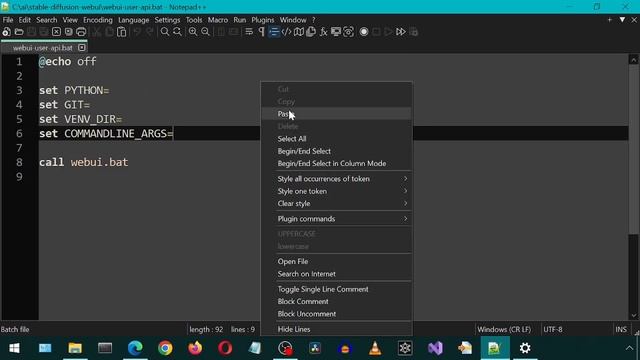Click the Windows (CR LF) status bar entry
The image size is (640, 360).
click(x=504, y=329)
